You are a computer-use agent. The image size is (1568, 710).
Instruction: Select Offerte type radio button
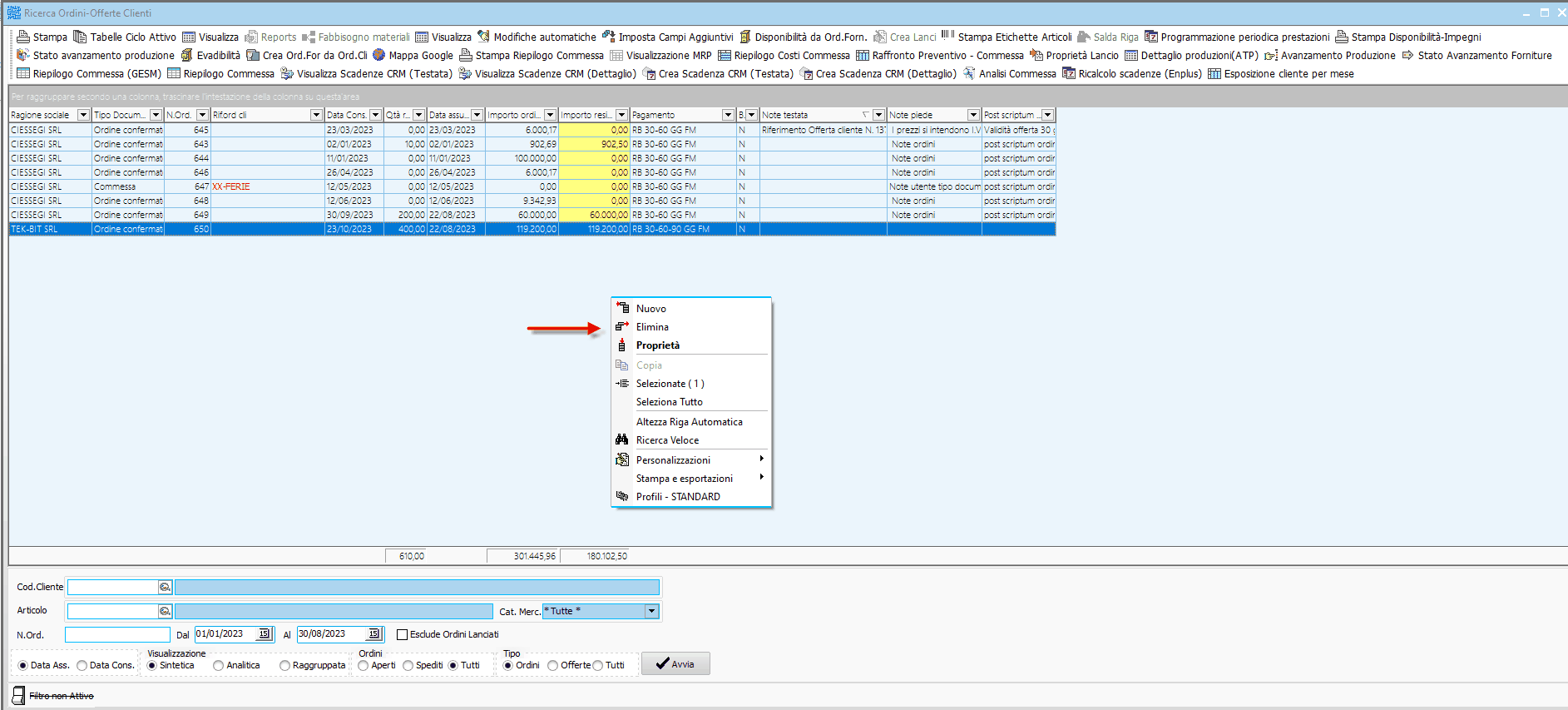point(552,665)
